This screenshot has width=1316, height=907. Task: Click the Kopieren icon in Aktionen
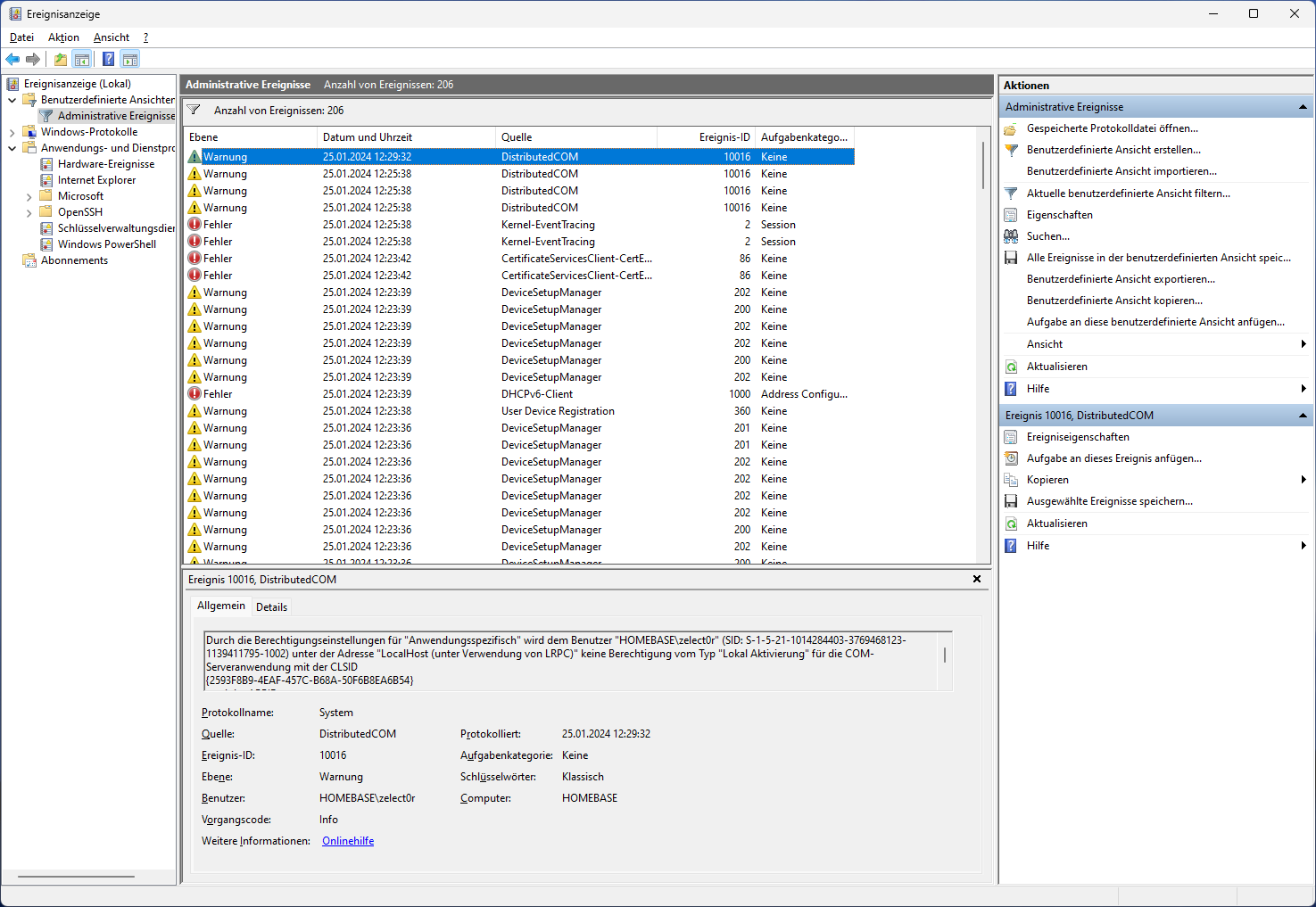click(1011, 480)
